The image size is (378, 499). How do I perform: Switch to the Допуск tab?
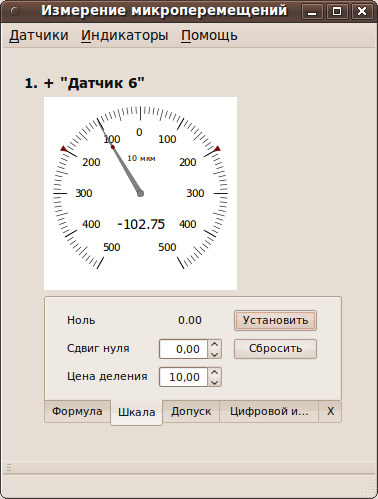(191, 411)
